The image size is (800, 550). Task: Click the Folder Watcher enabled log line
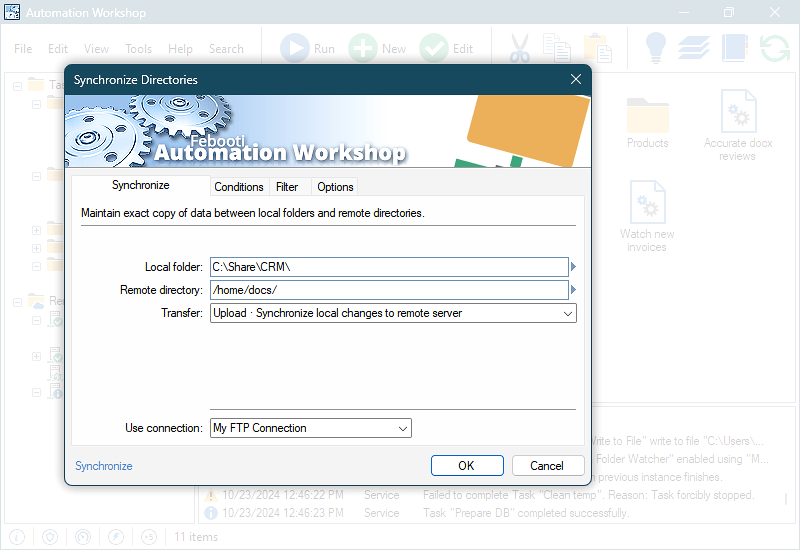tap(682, 459)
